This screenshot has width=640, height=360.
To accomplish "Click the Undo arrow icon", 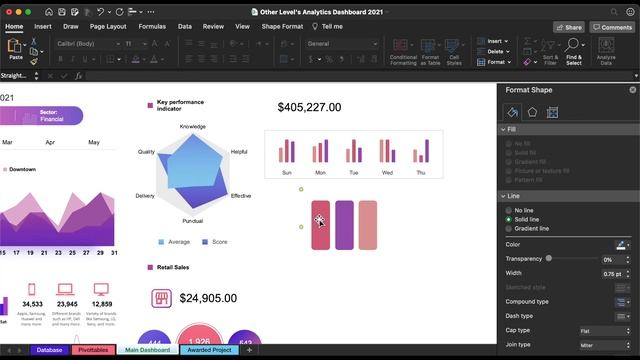I will (100, 12).
